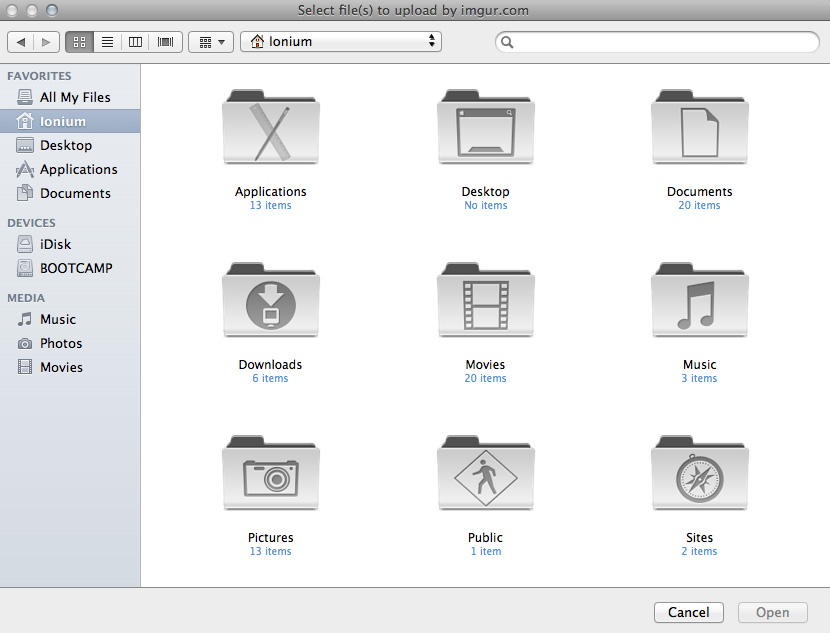Select Applications in Favorites sidebar

70,169
